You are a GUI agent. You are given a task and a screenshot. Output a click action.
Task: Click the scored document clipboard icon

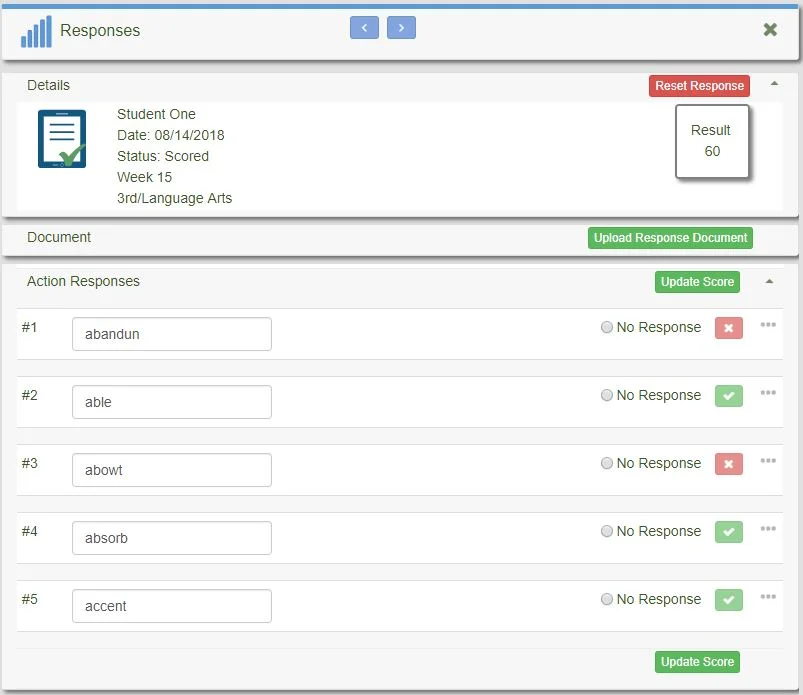click(x=61, y=142)
